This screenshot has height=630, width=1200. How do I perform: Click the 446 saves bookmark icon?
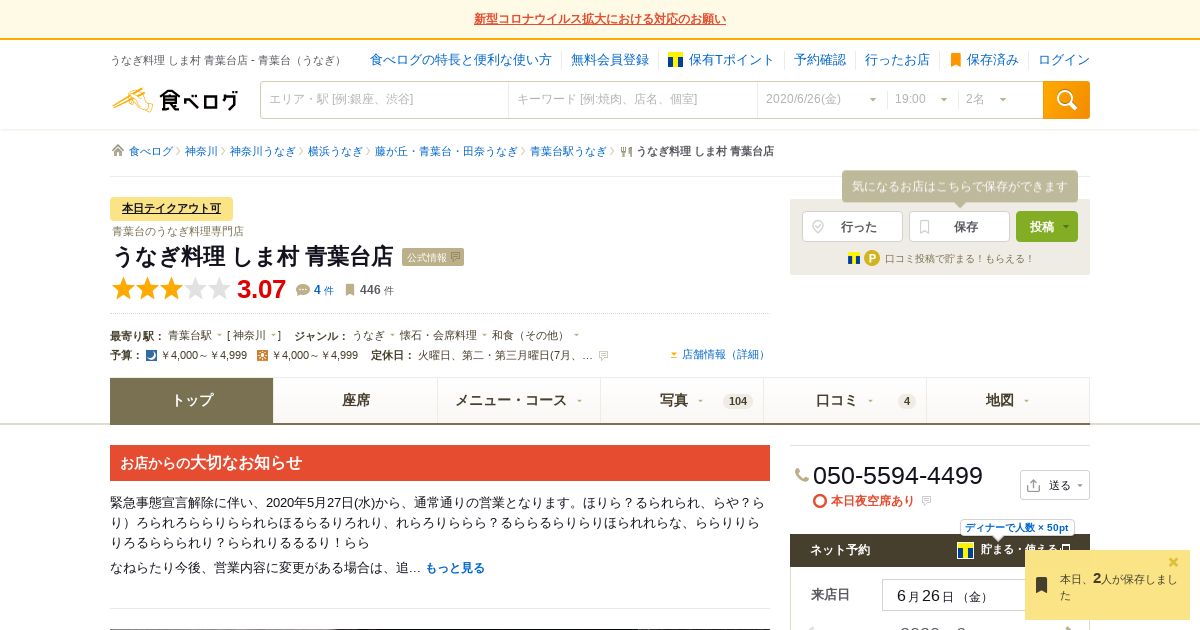click(350, 290)
